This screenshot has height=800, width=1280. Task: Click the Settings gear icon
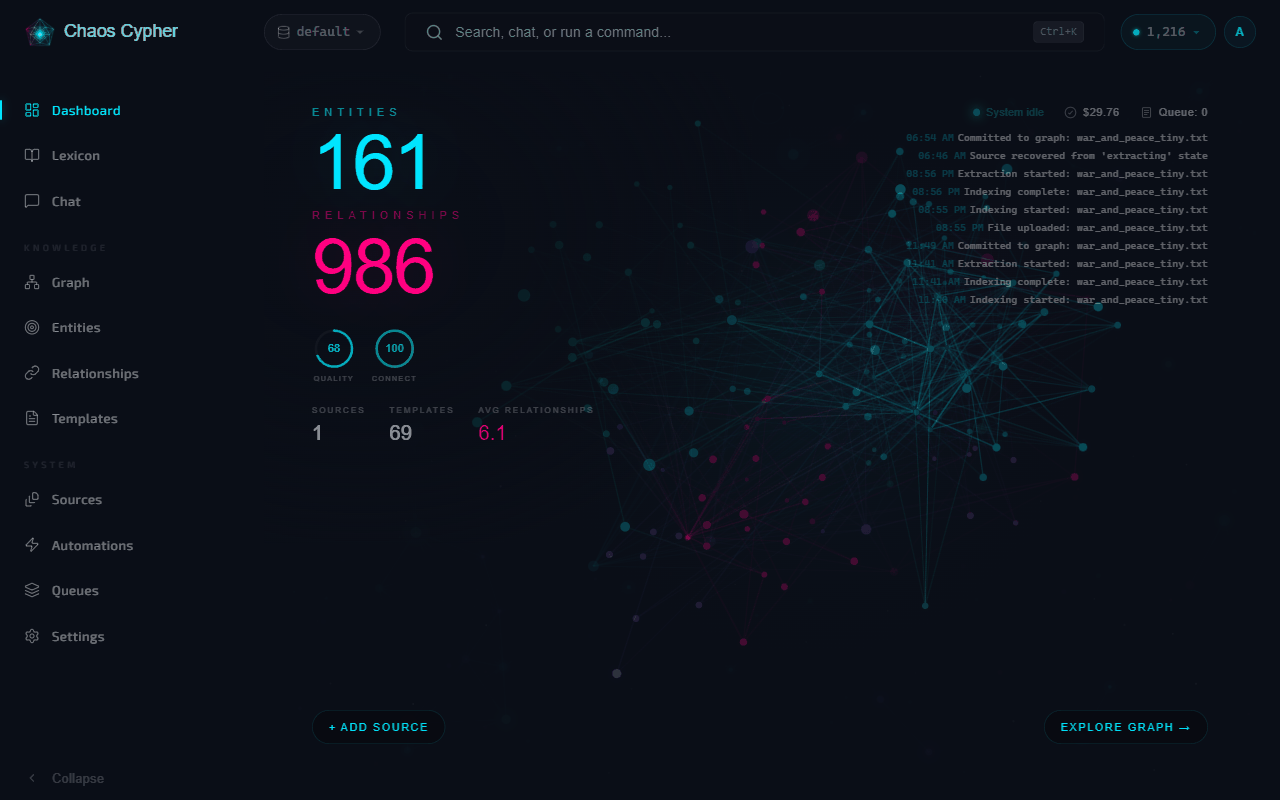pyautogui.click(x=32, y=636)
